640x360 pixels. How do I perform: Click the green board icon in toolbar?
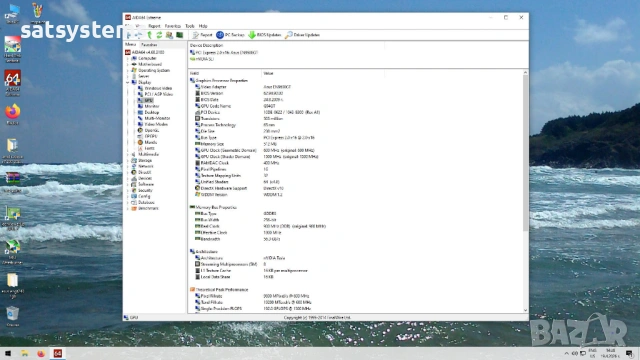[x=179, y=35]
